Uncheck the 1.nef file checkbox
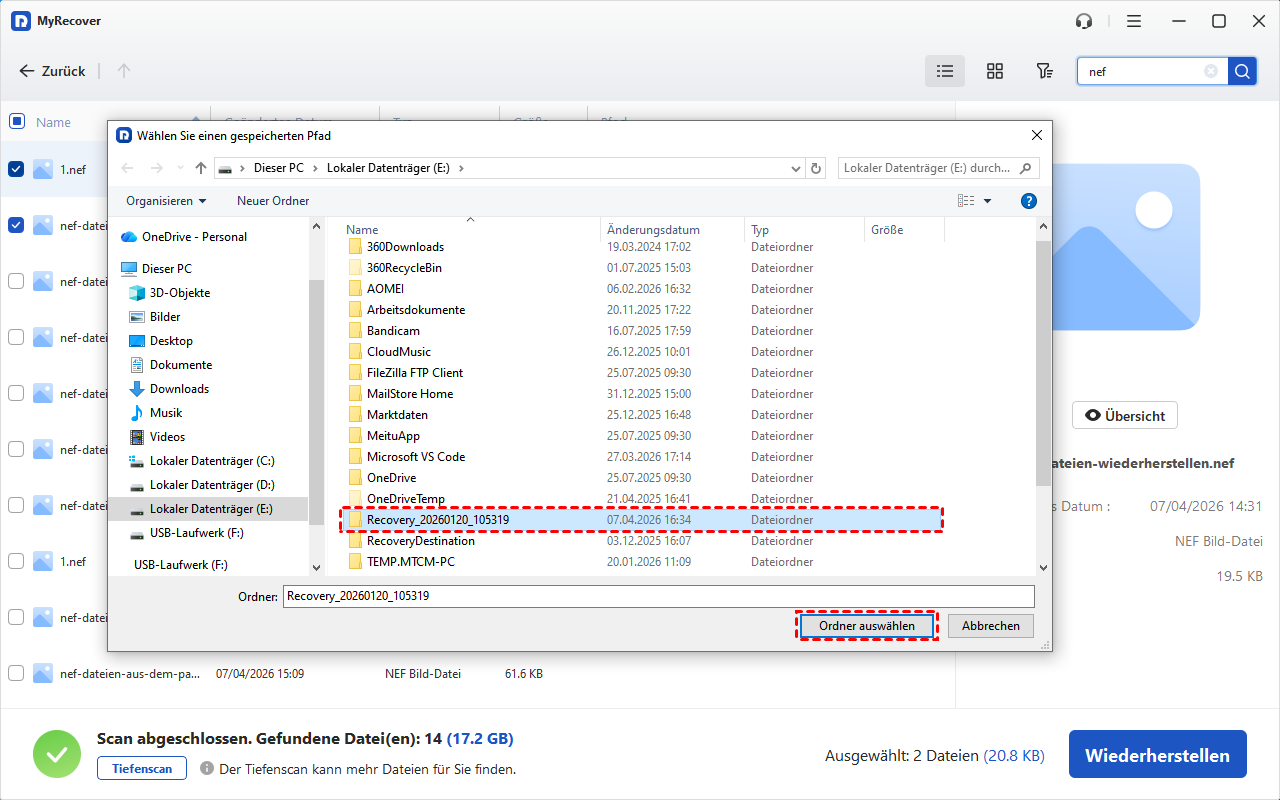The width and height of the screenshot is (1280, 800). pyautogui.click(x=16, y=169)
